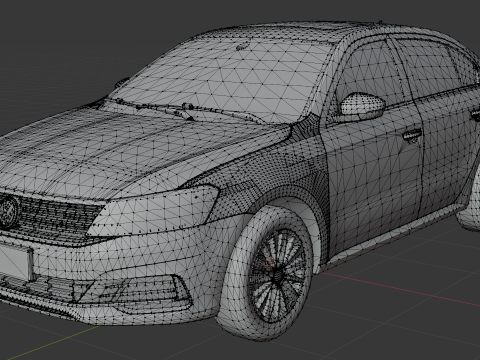
Task: Click the driver-side mirror on the car model
Action: (x=363, y=106)
